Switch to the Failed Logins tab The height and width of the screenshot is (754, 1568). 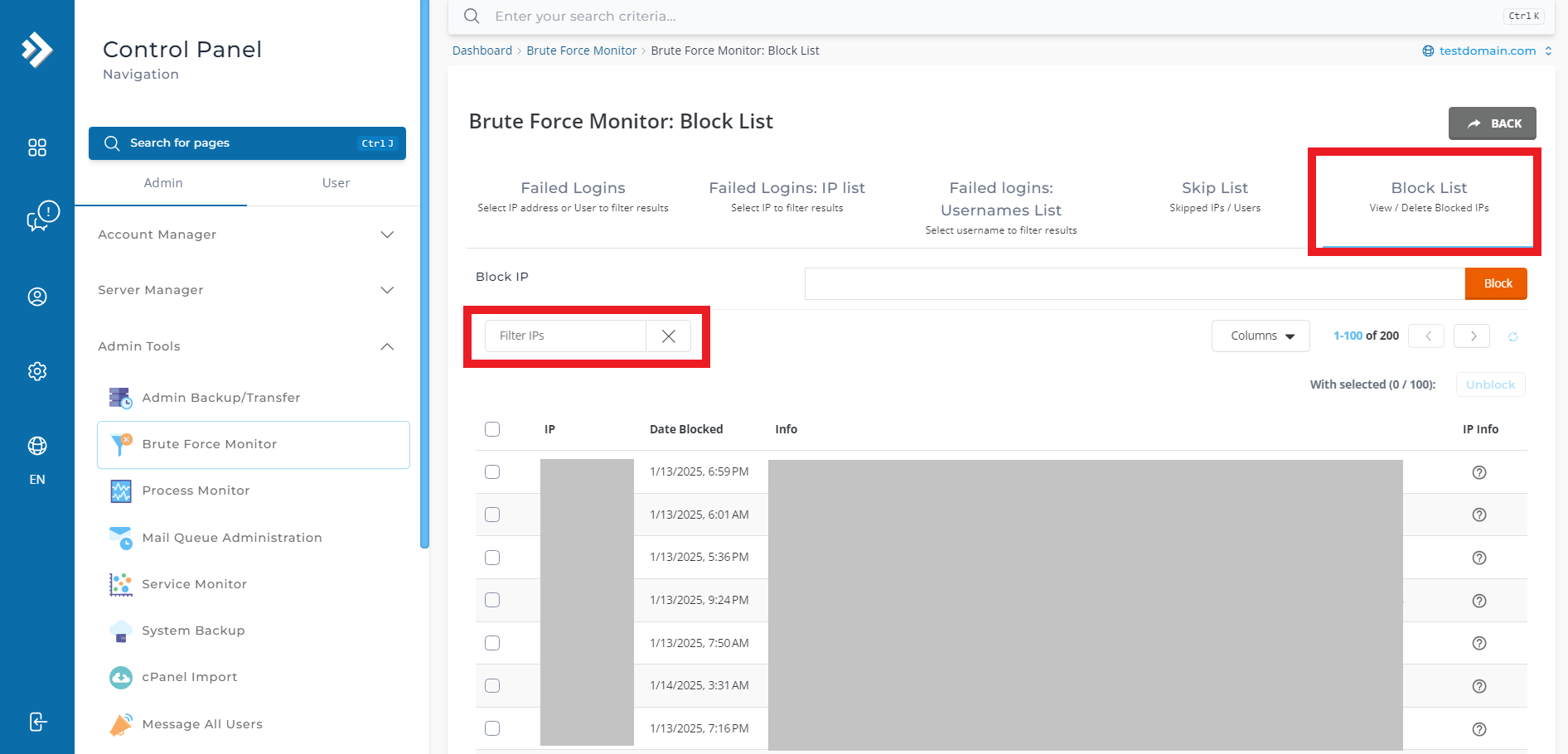point(573,196)
